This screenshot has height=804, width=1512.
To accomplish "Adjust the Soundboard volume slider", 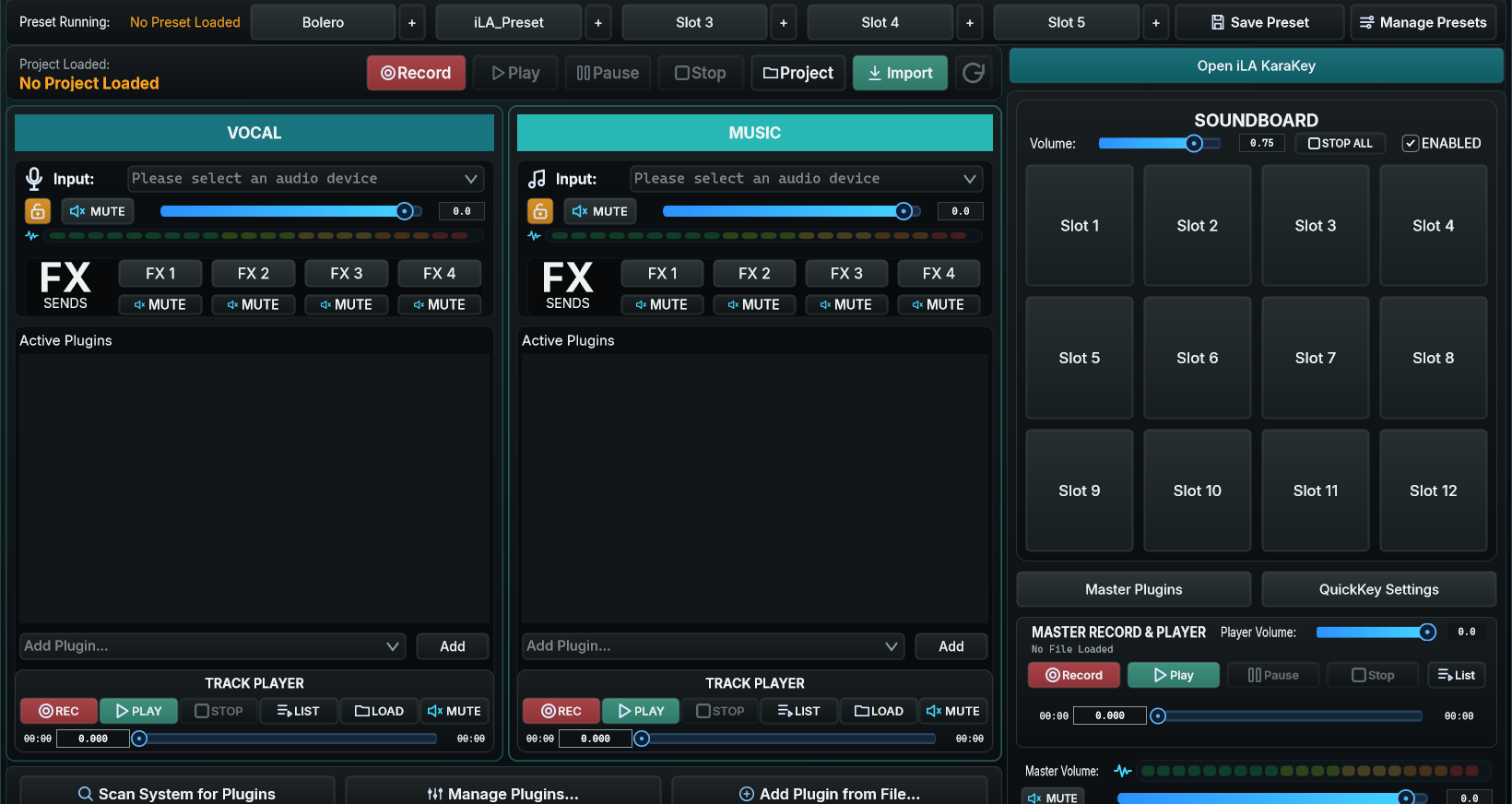I will [1160, 143].
